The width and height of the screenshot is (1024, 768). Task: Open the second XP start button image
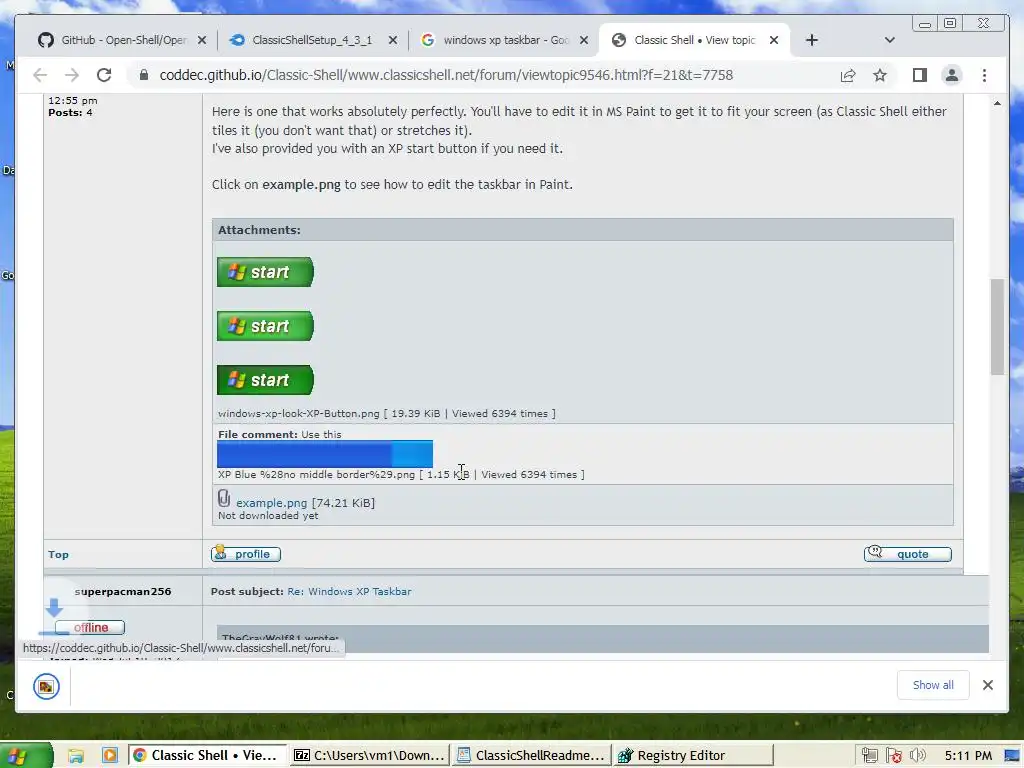(x=265, y=326)
